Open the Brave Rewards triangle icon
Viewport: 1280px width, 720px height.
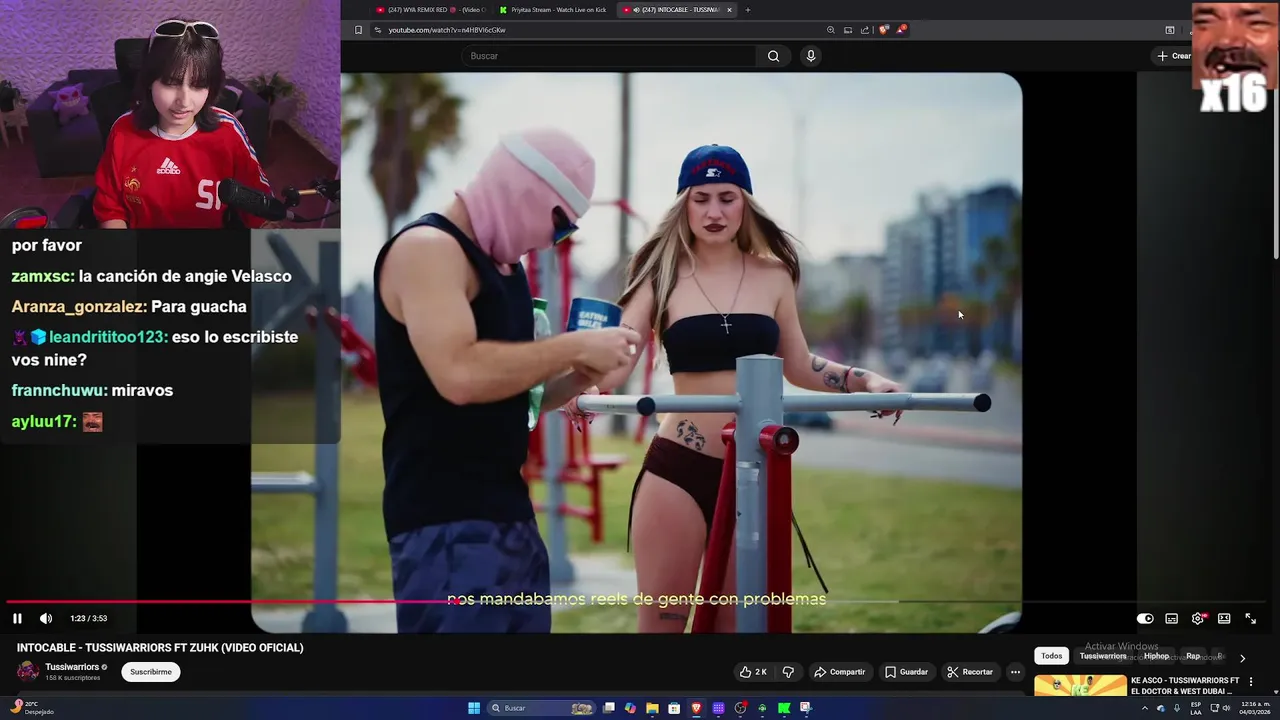point(901,30)
